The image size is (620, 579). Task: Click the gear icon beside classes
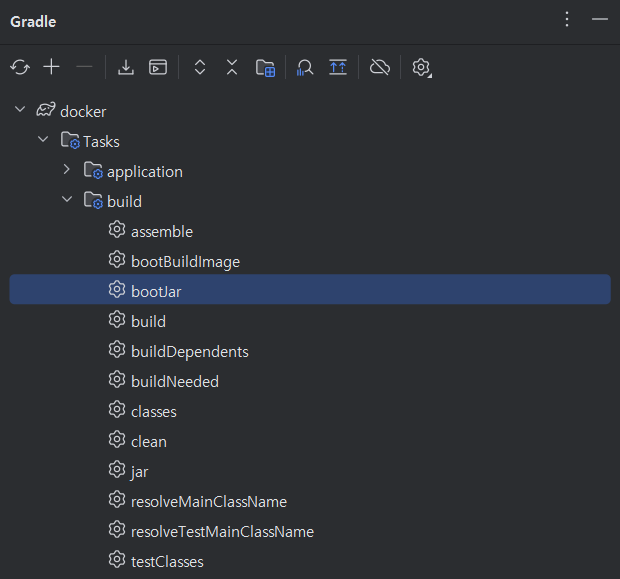(x=117, y=409)
